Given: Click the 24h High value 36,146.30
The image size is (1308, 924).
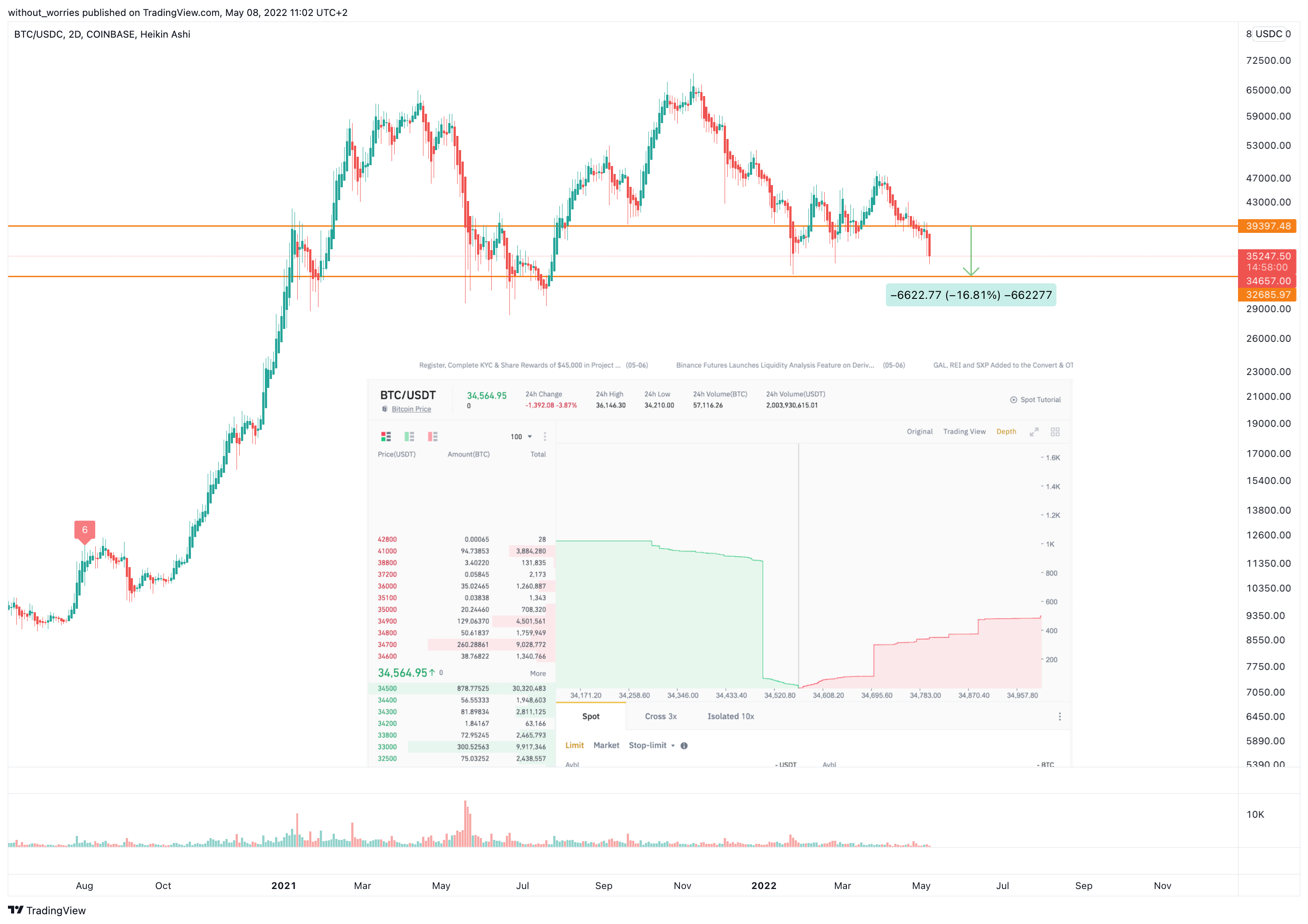Looking at the screenshot, I should point(611,406).
